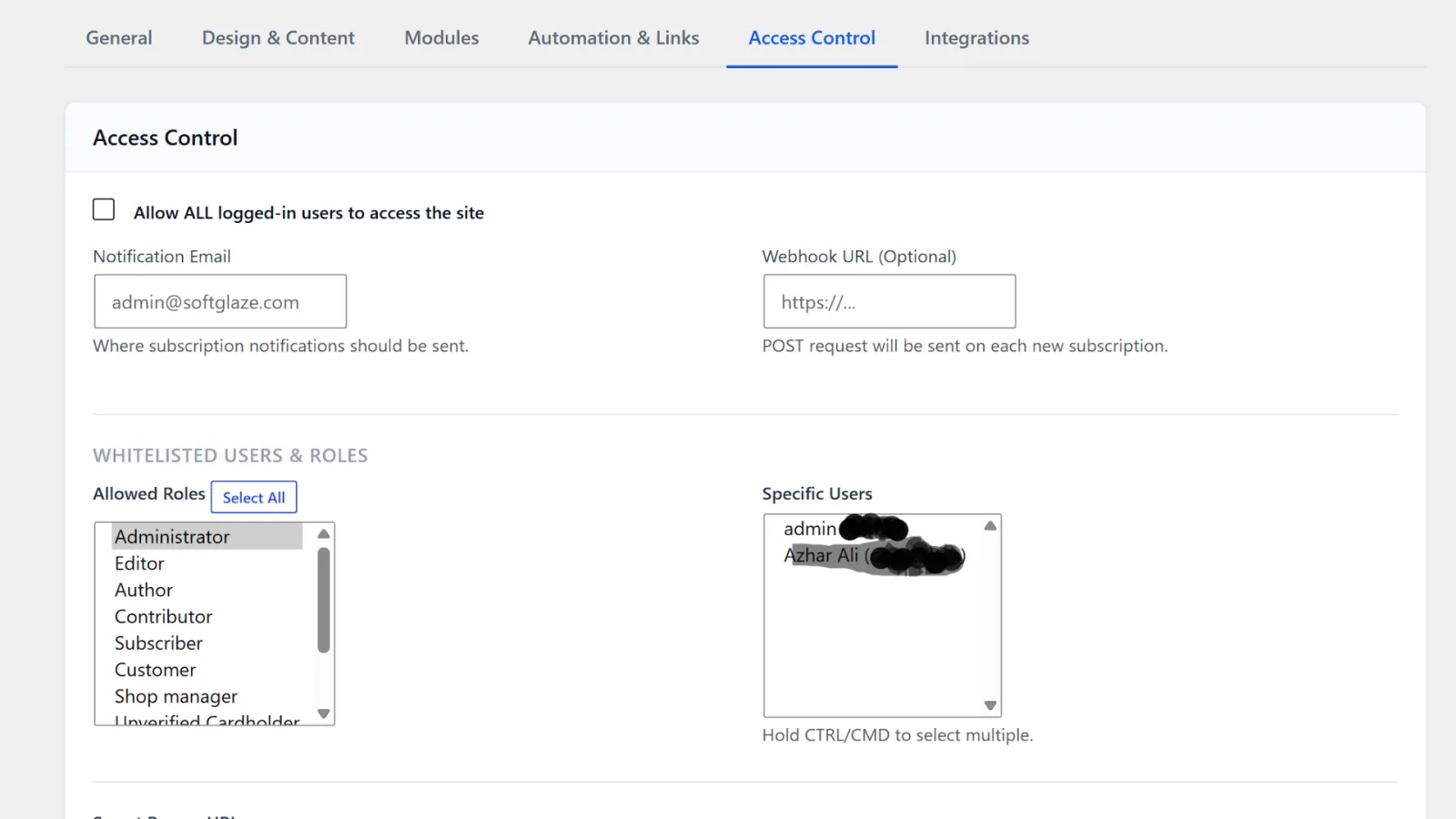Pick Customer role in list
The height and width of the screenshot is (819, 1456).
pyautogui.click(x=207, y=670)
